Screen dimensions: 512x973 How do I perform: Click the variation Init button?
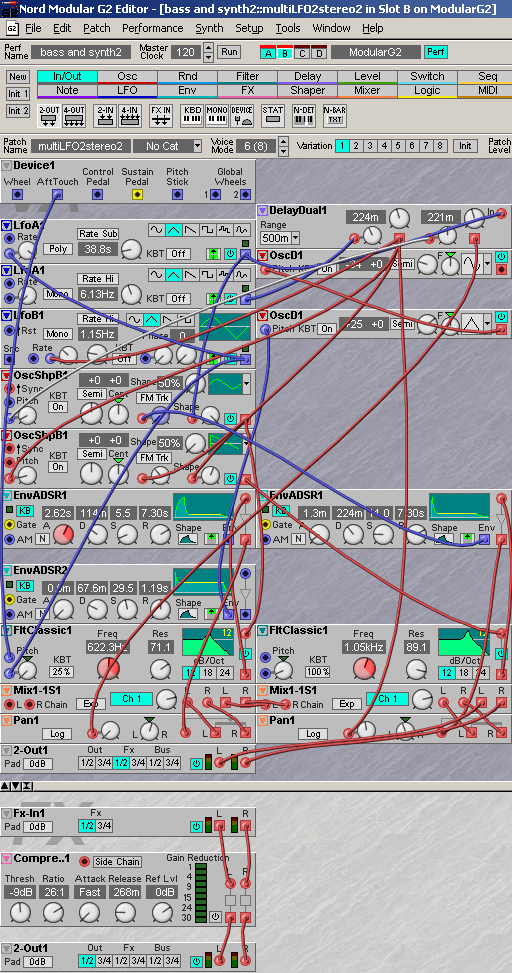(465, 146)
